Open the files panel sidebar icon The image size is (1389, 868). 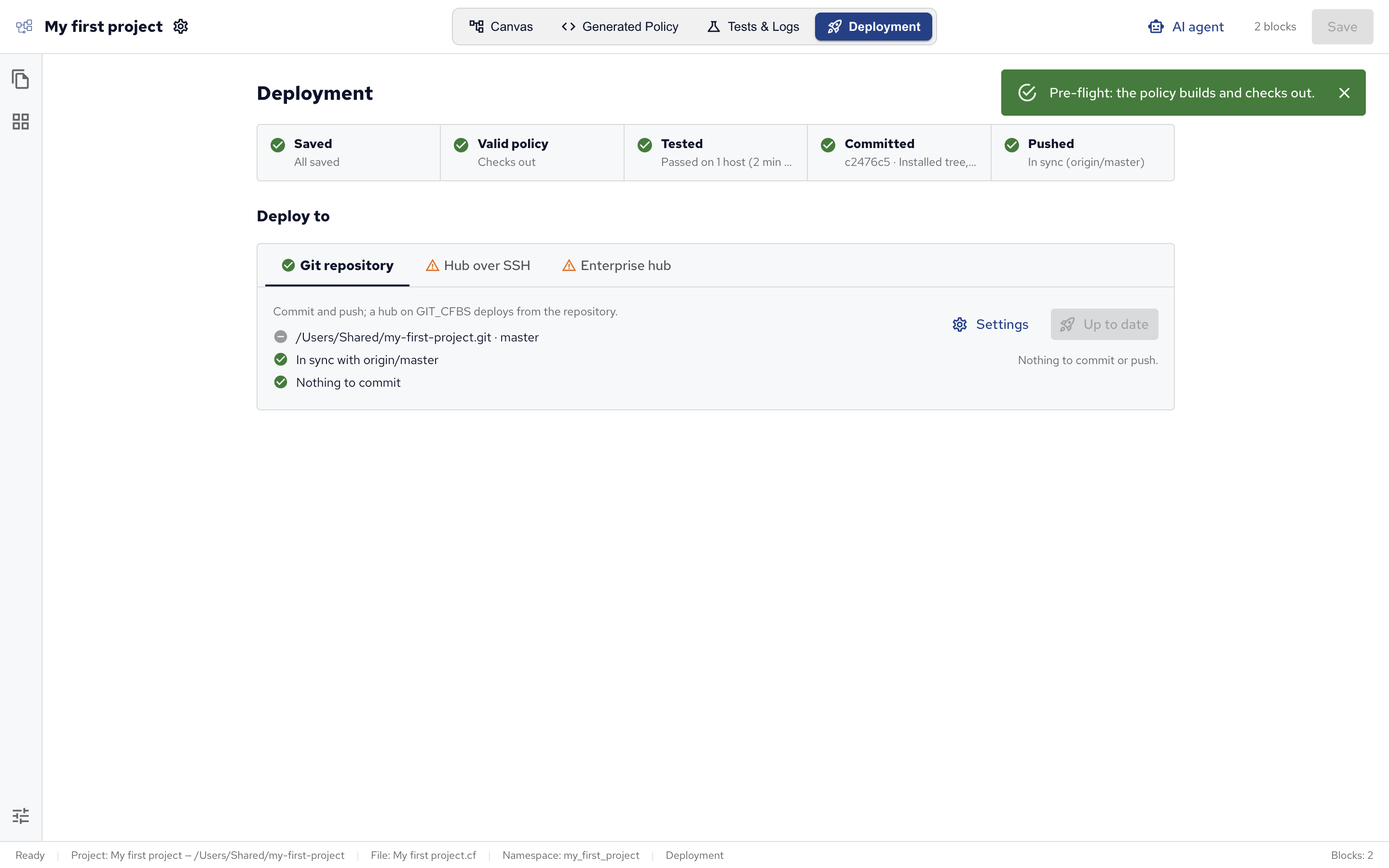tap(21, 79)
